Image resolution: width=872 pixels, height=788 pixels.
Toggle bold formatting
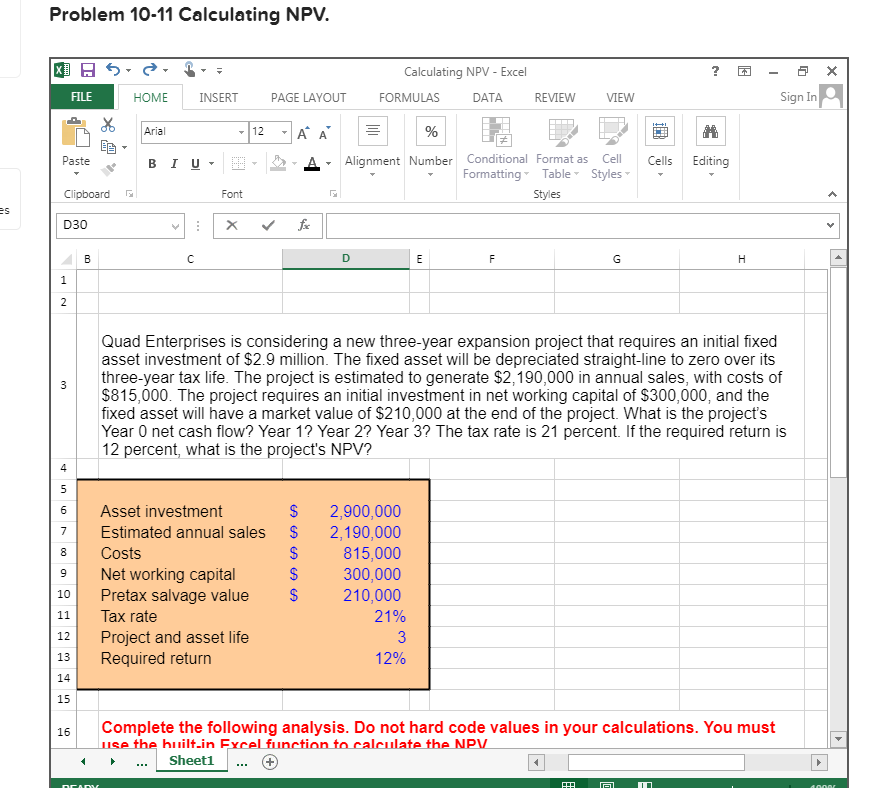coord(152,163)
